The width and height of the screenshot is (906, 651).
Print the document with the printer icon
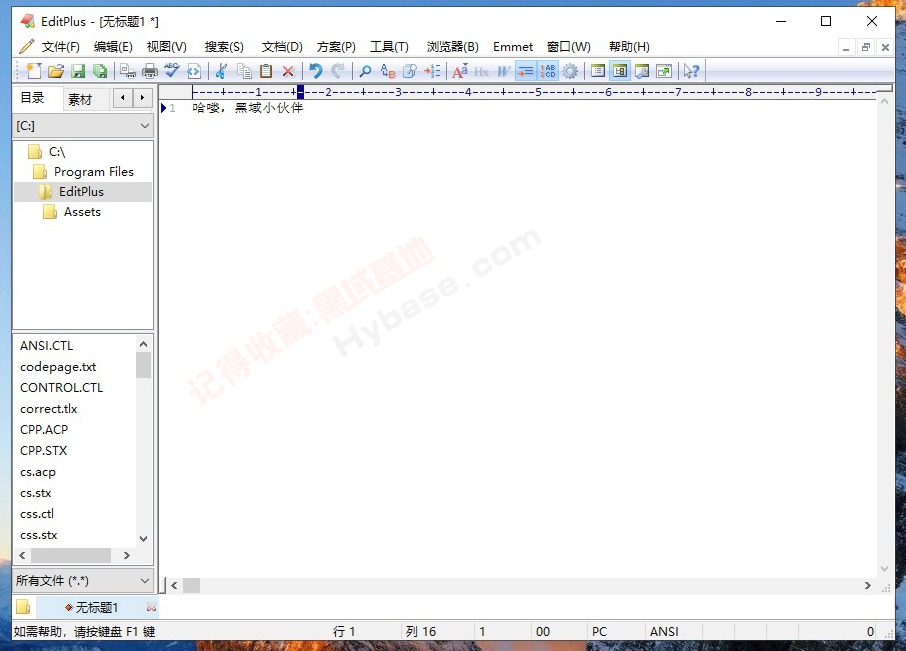click(x=150, y=71)
